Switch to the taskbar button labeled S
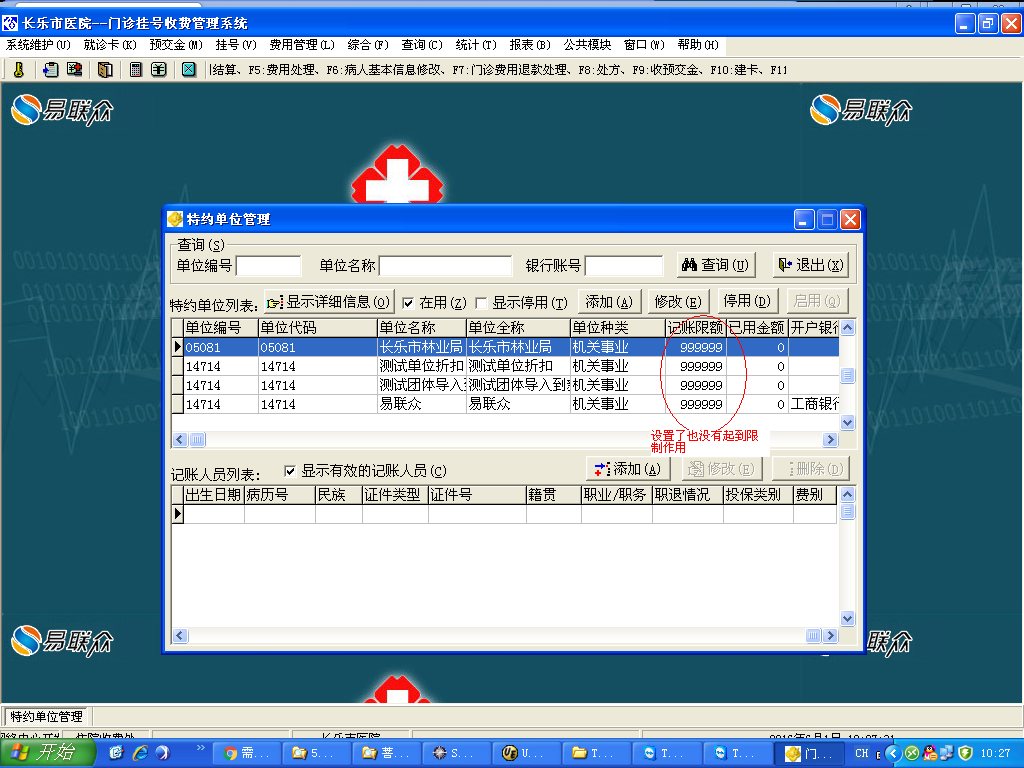 coord(456,753)
